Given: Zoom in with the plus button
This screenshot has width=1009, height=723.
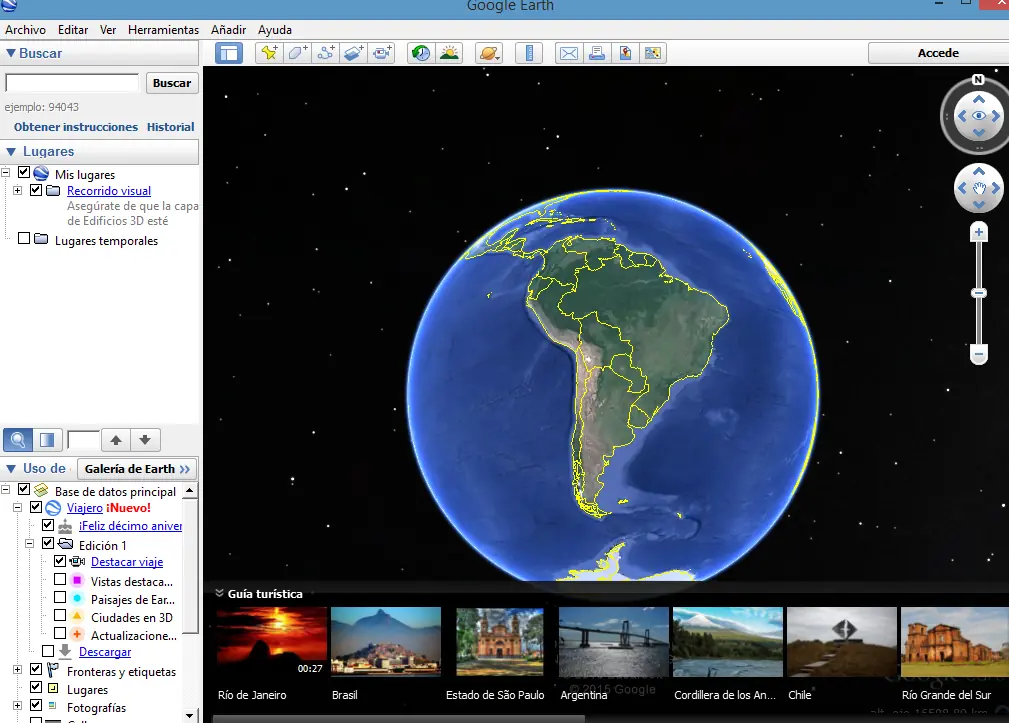Looking at the screenshot, I should point(979,232).
